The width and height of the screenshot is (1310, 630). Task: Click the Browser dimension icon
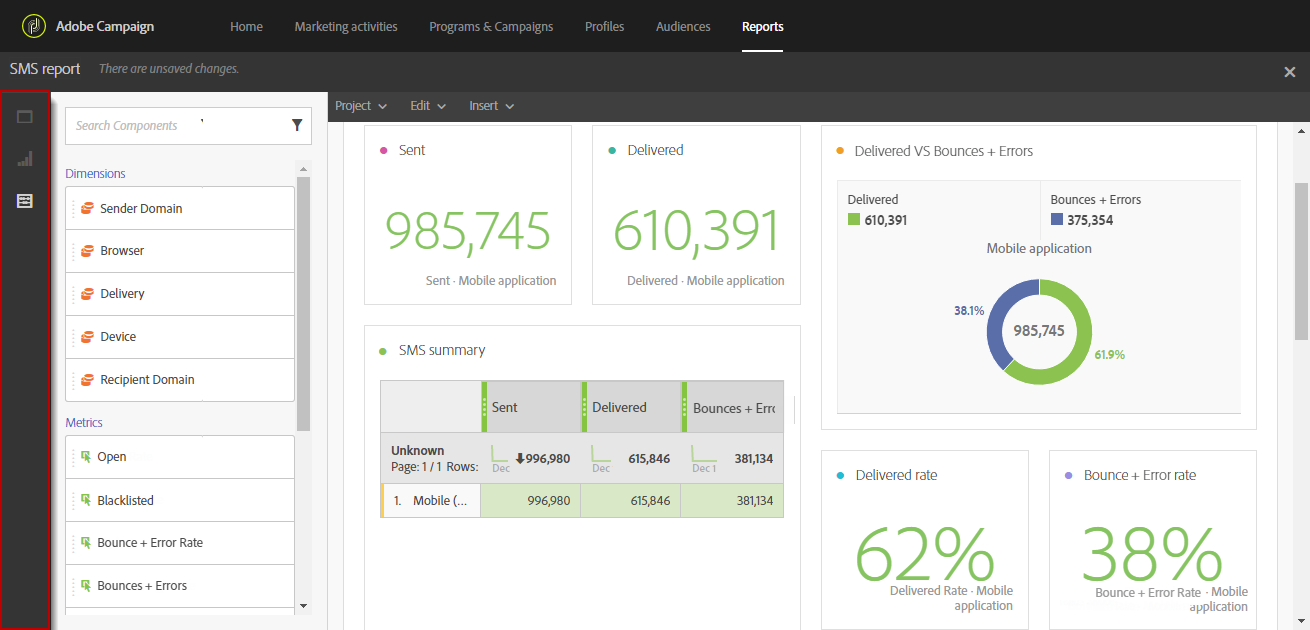click(x=87, y=251)
